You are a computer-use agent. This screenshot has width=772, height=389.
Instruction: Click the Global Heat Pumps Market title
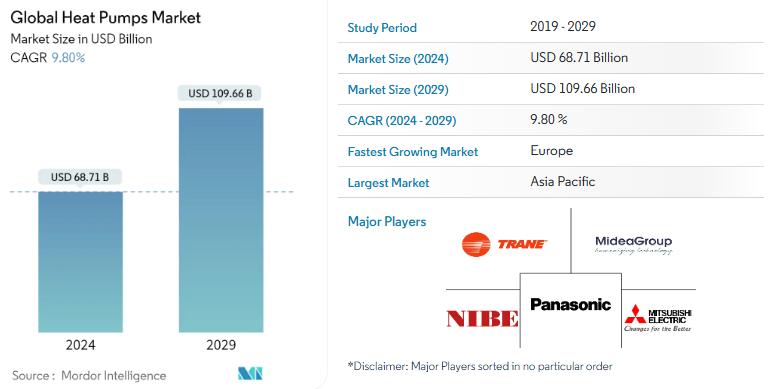pos(105,18)
